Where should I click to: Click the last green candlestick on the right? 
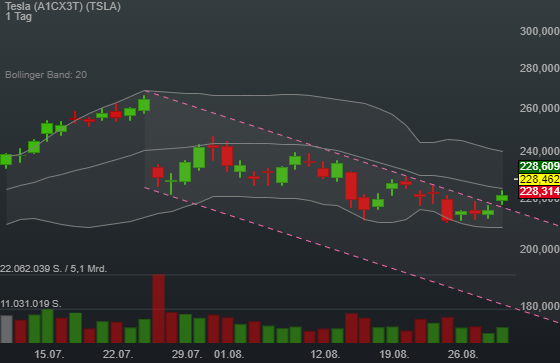click(x=502, y=198)
